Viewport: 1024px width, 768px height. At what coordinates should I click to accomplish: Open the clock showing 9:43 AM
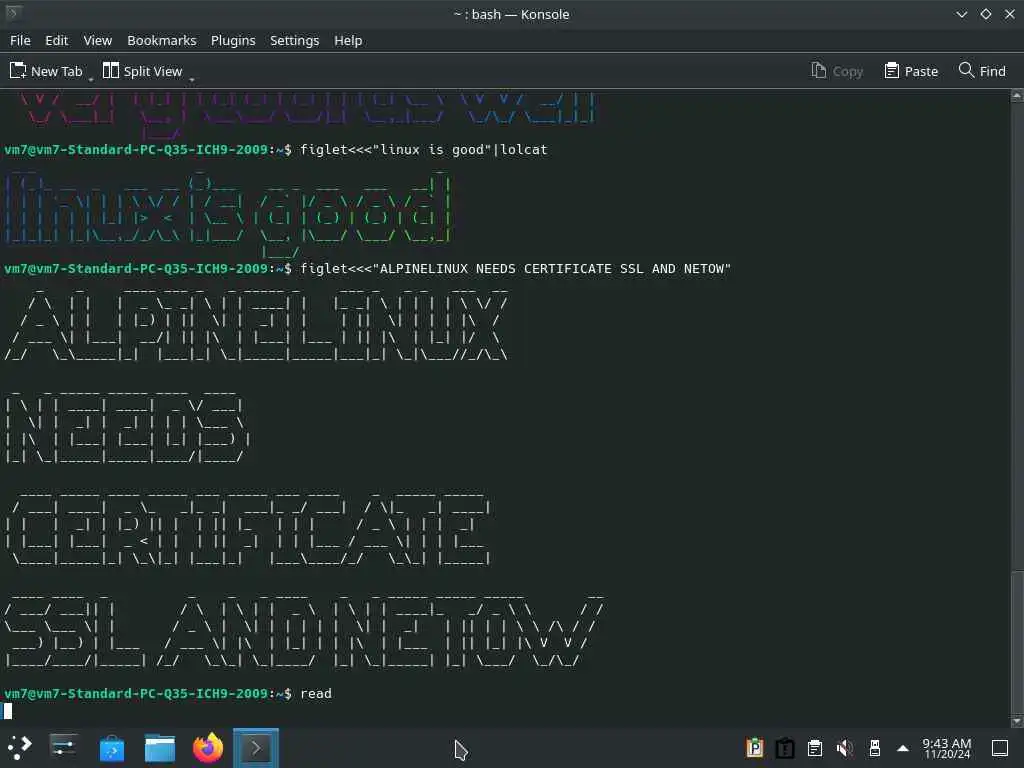tap(947, 748)
